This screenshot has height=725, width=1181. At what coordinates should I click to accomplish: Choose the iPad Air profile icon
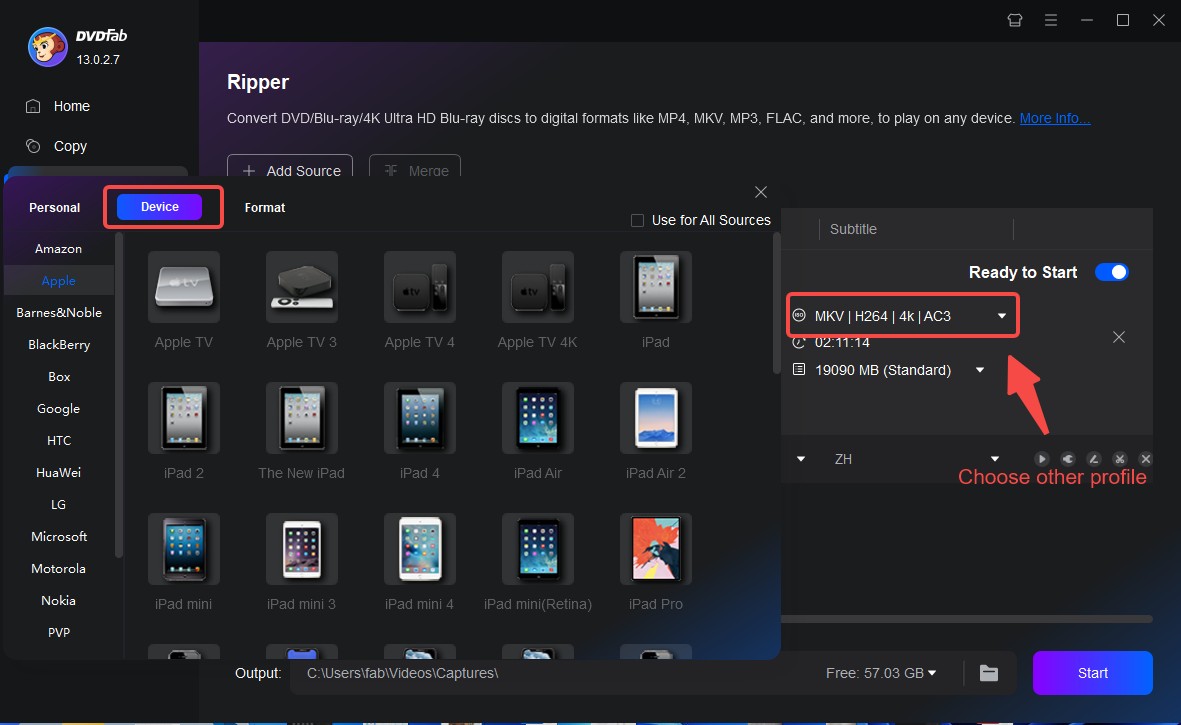538,418
